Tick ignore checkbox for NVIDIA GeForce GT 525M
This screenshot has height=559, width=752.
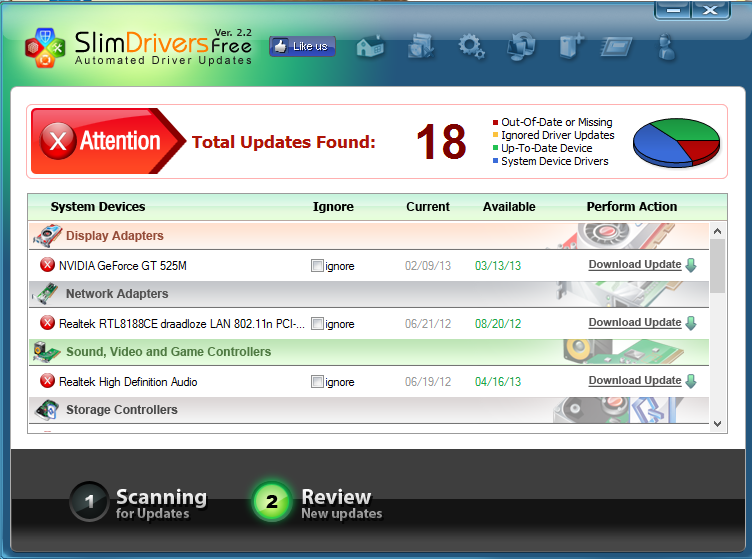tap(317, 266)
